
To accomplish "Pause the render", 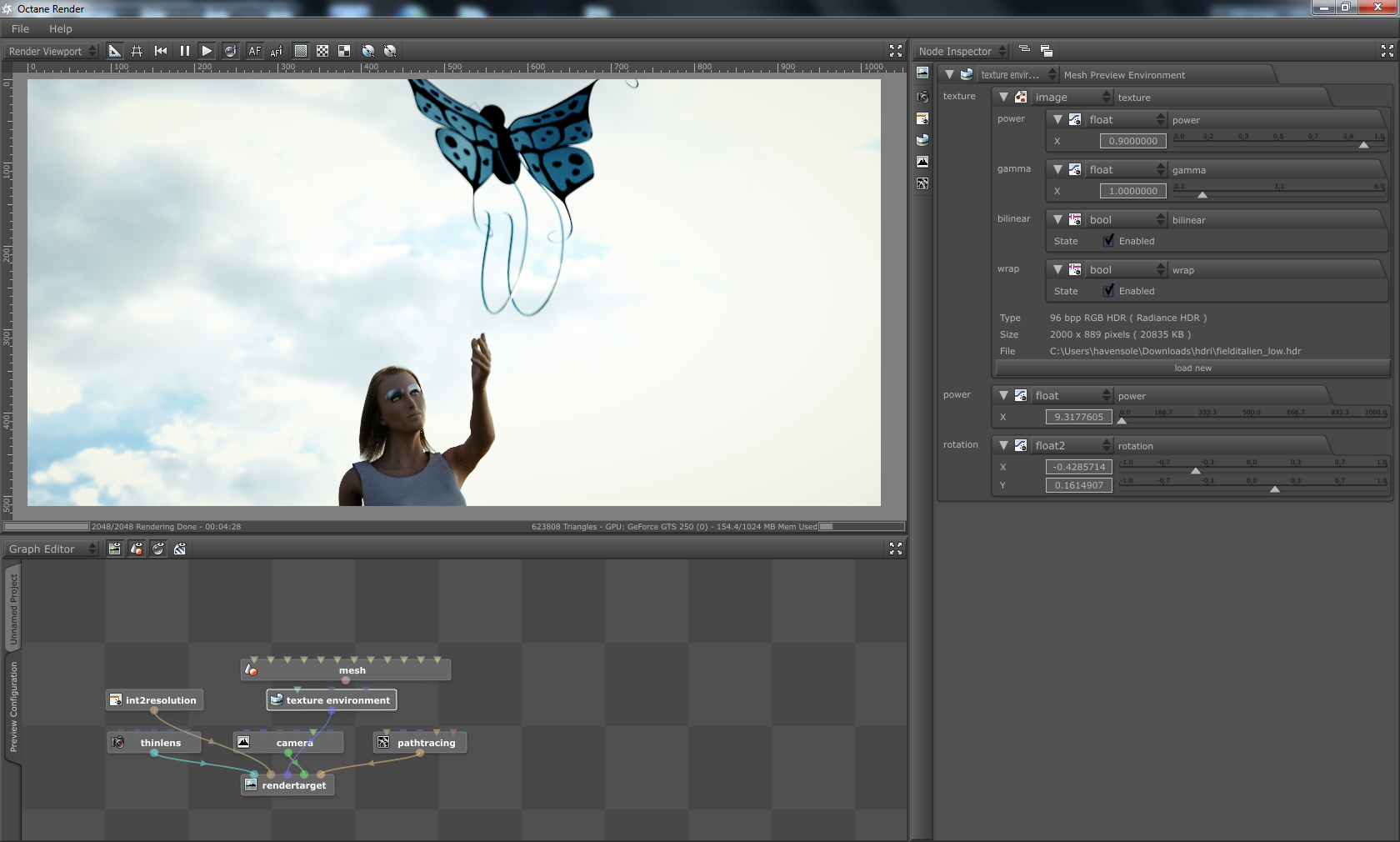I will click(184, 51).
